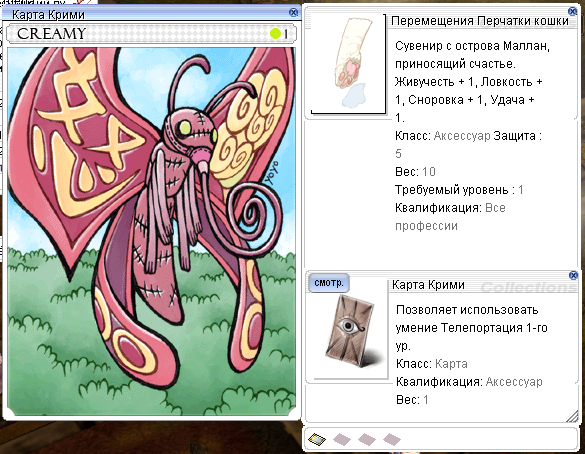Click the CREAMY card name header
The image size is (585, 454).
pos(51,34)
